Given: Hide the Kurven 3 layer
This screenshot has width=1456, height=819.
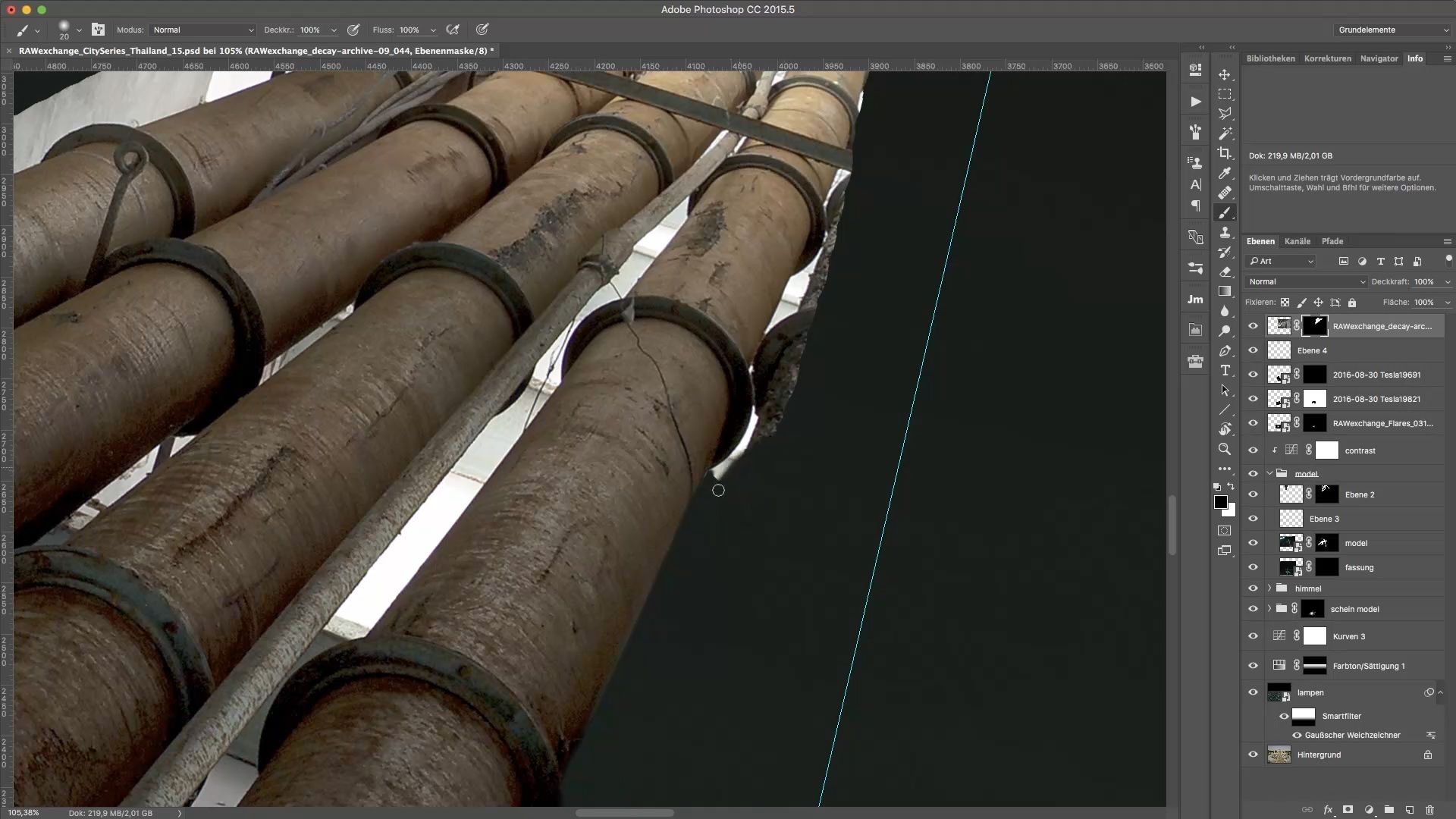Looking at the screenshot, I should [1253, 636].
